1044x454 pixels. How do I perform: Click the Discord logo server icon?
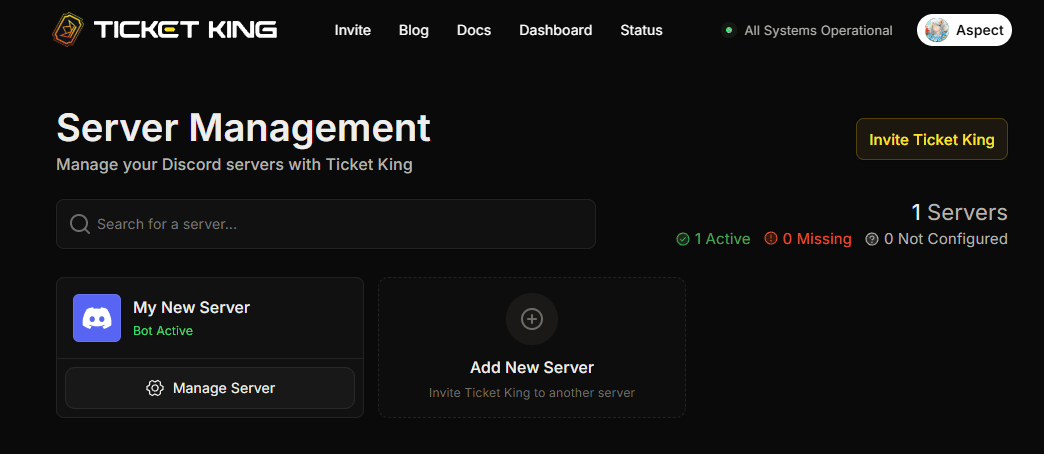[x=97, y=318]
